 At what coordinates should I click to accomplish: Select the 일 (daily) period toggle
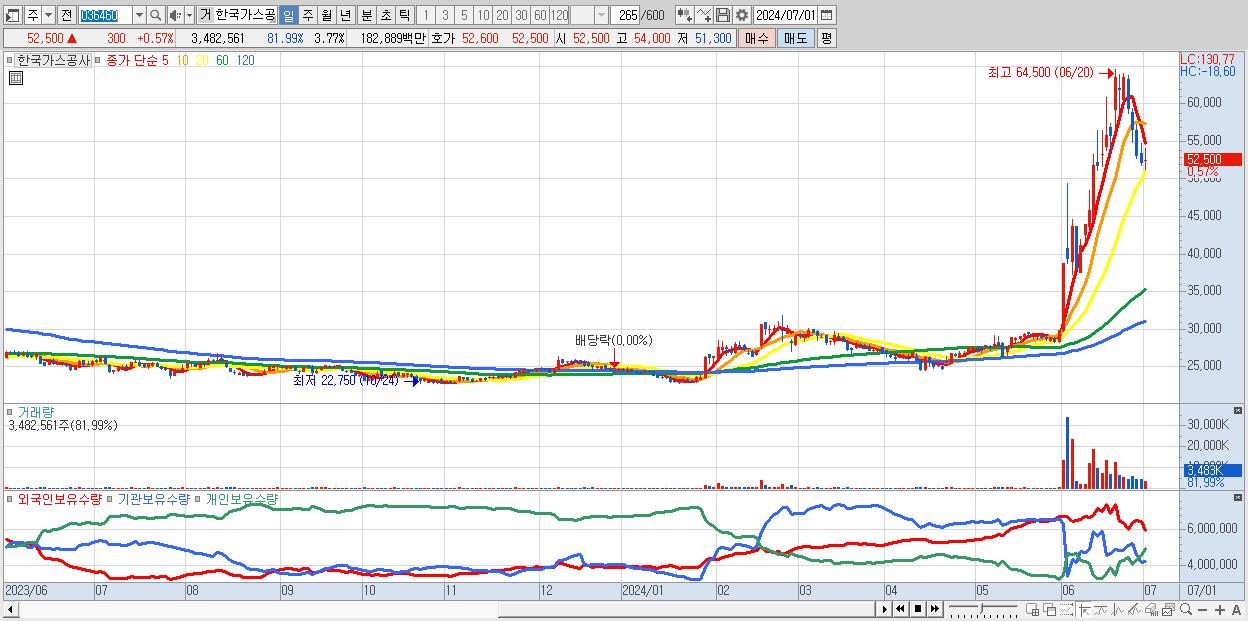(x=288, y=15)
